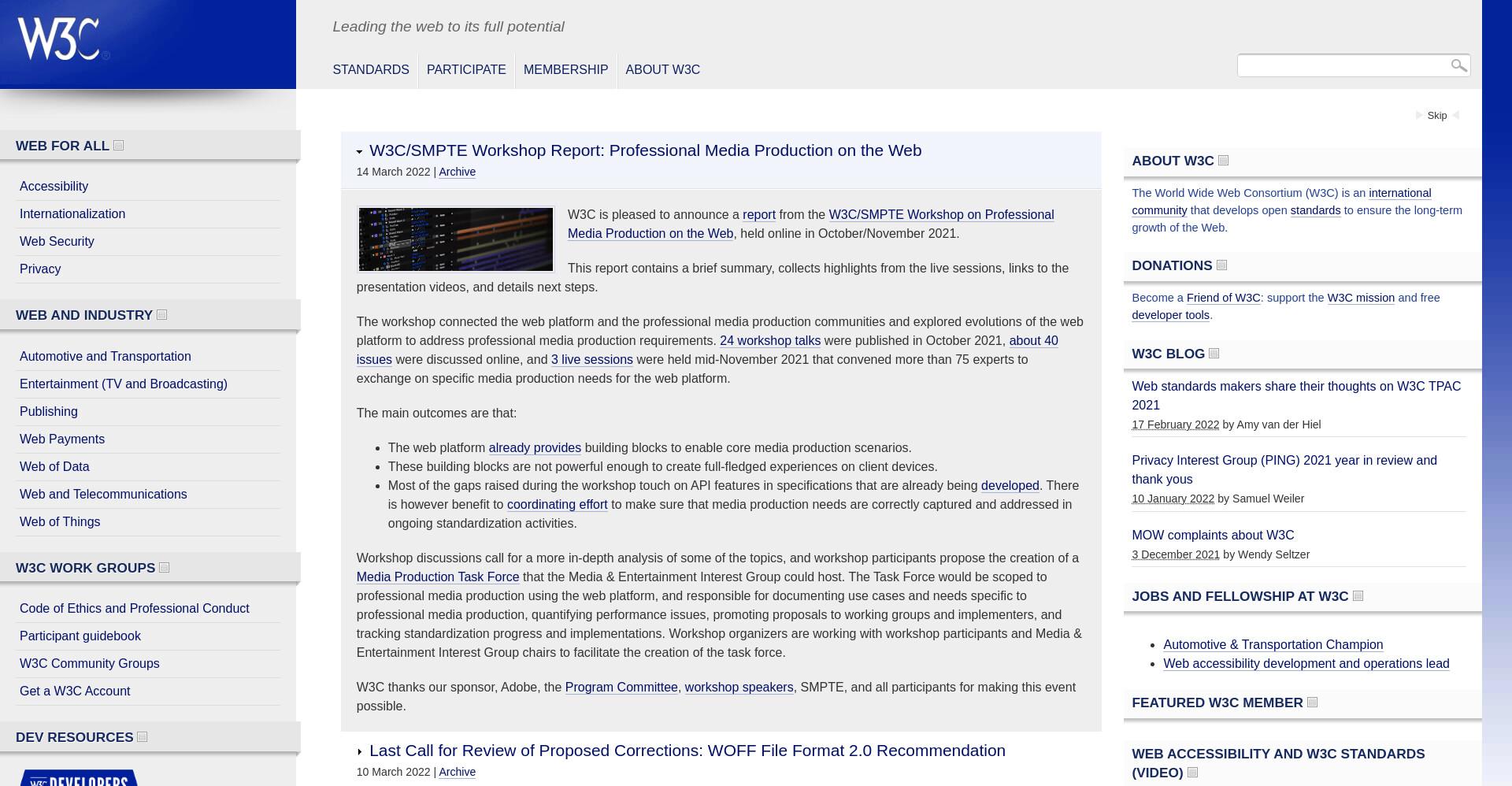1512x786 pixels.
Task: Open Media Production Task Force link
Action: coord(438,577)
